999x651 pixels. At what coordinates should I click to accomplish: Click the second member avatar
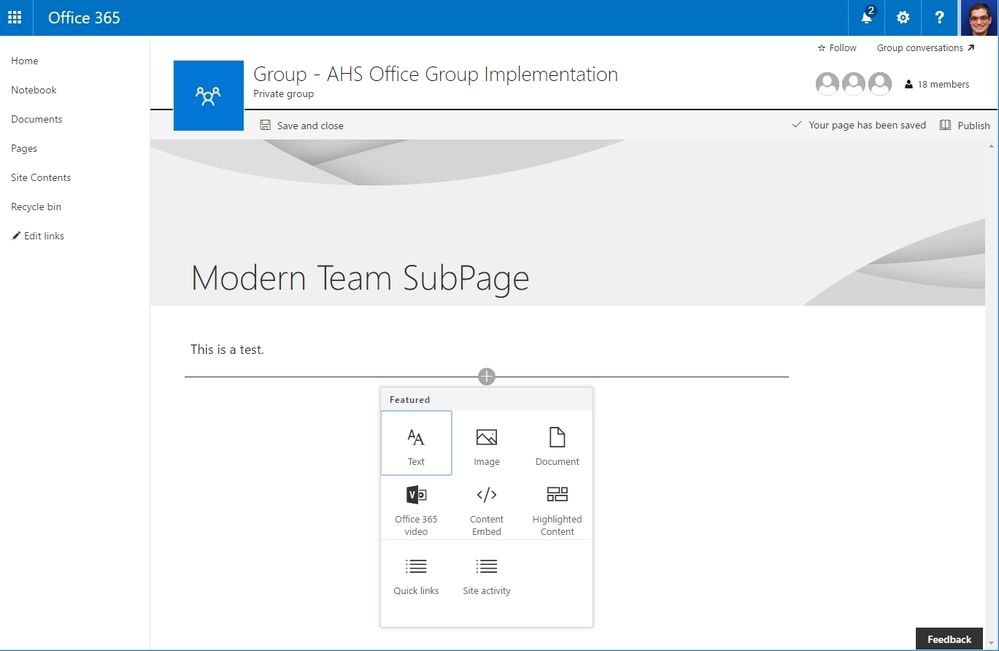point(854,83)
